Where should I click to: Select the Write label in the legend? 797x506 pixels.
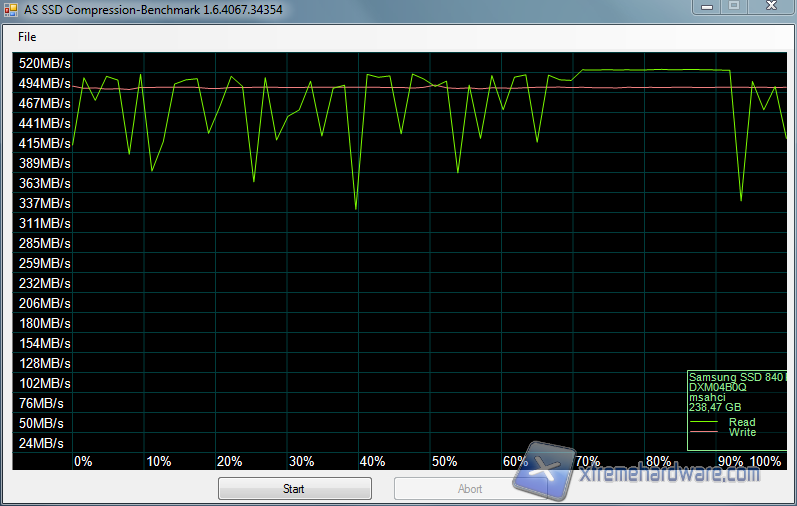[x=742, y=432]
